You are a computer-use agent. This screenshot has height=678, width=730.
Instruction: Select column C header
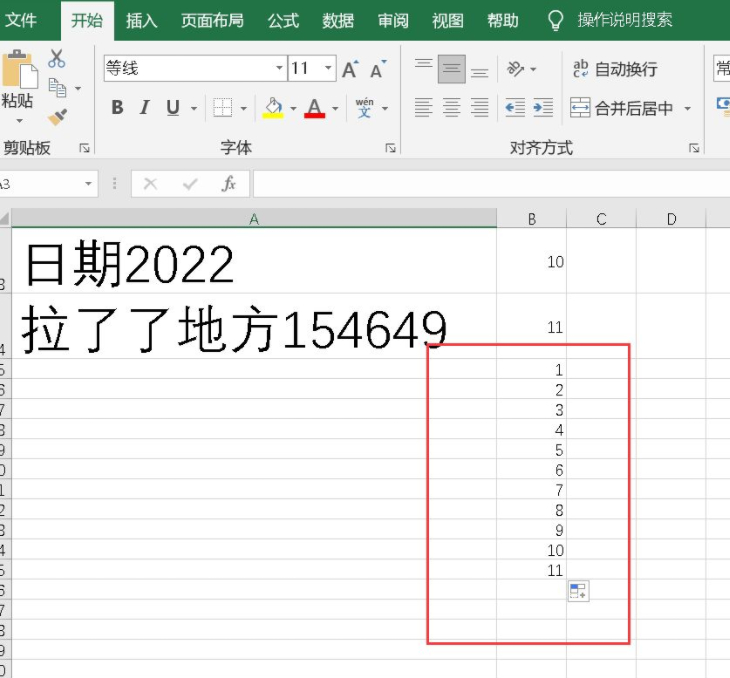pyautogui.click(x=602, y=218)
